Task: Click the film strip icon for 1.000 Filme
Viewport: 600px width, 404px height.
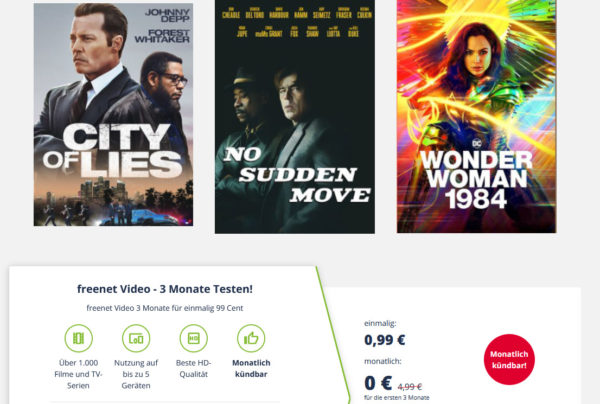Action: pyautogui.click(x=78, y=338)
